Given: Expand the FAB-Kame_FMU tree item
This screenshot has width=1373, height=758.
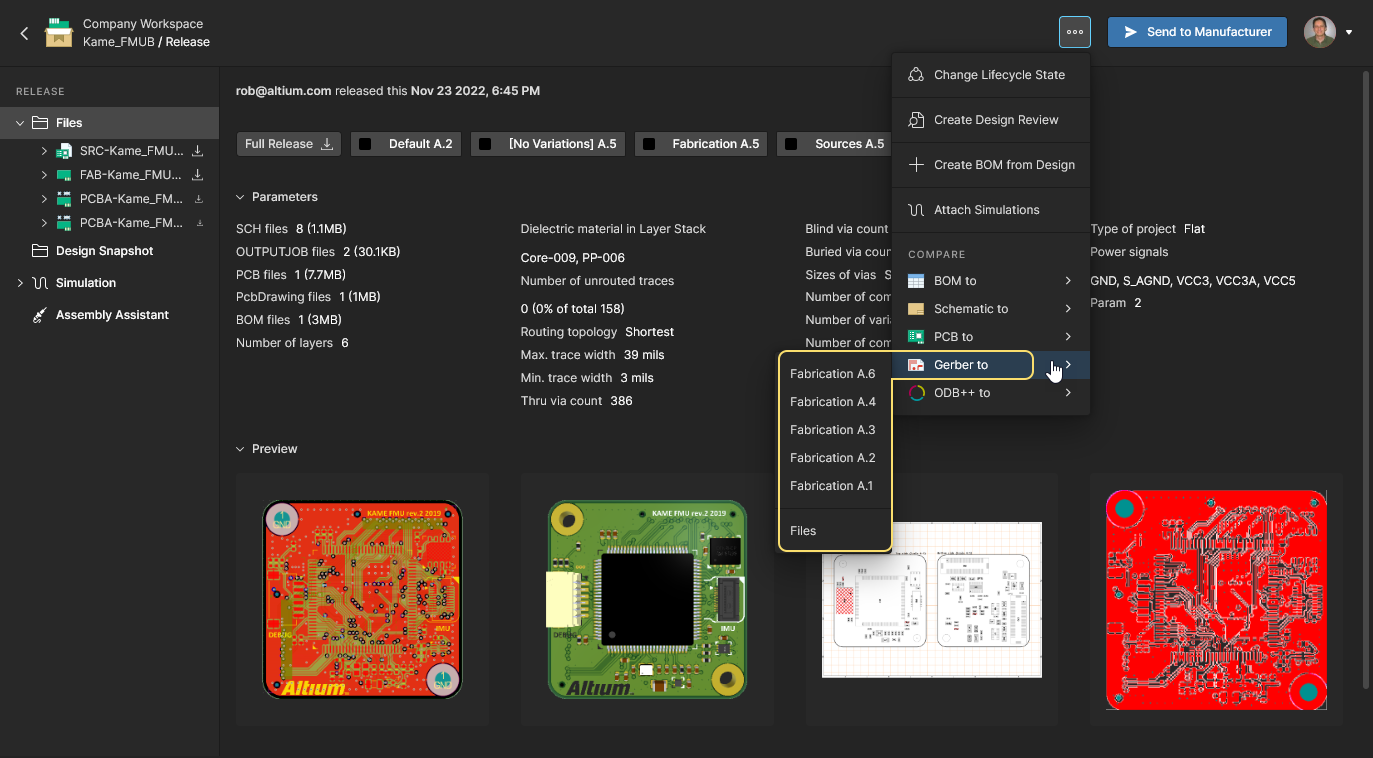Looking at the screenshot, I should [x=44, y=175].
